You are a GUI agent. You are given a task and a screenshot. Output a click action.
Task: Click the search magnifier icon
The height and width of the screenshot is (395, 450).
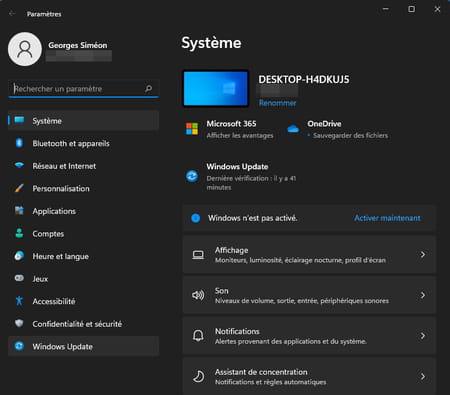click(x=149, y=89)
